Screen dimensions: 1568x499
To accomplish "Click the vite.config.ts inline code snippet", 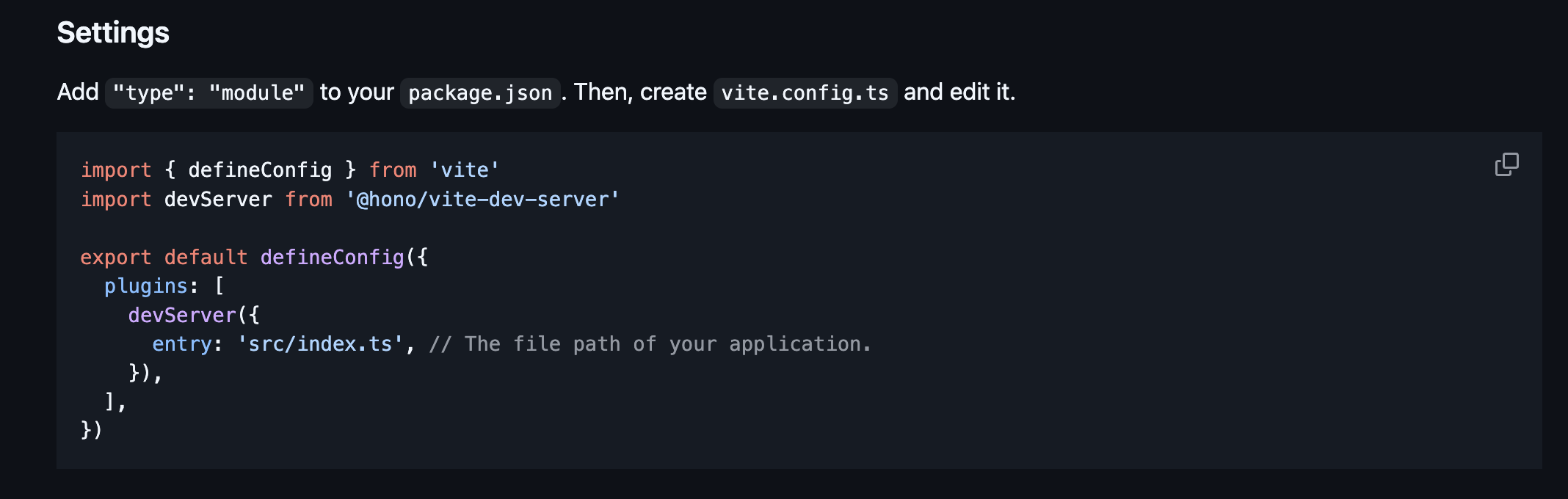I will coord(805,93).
